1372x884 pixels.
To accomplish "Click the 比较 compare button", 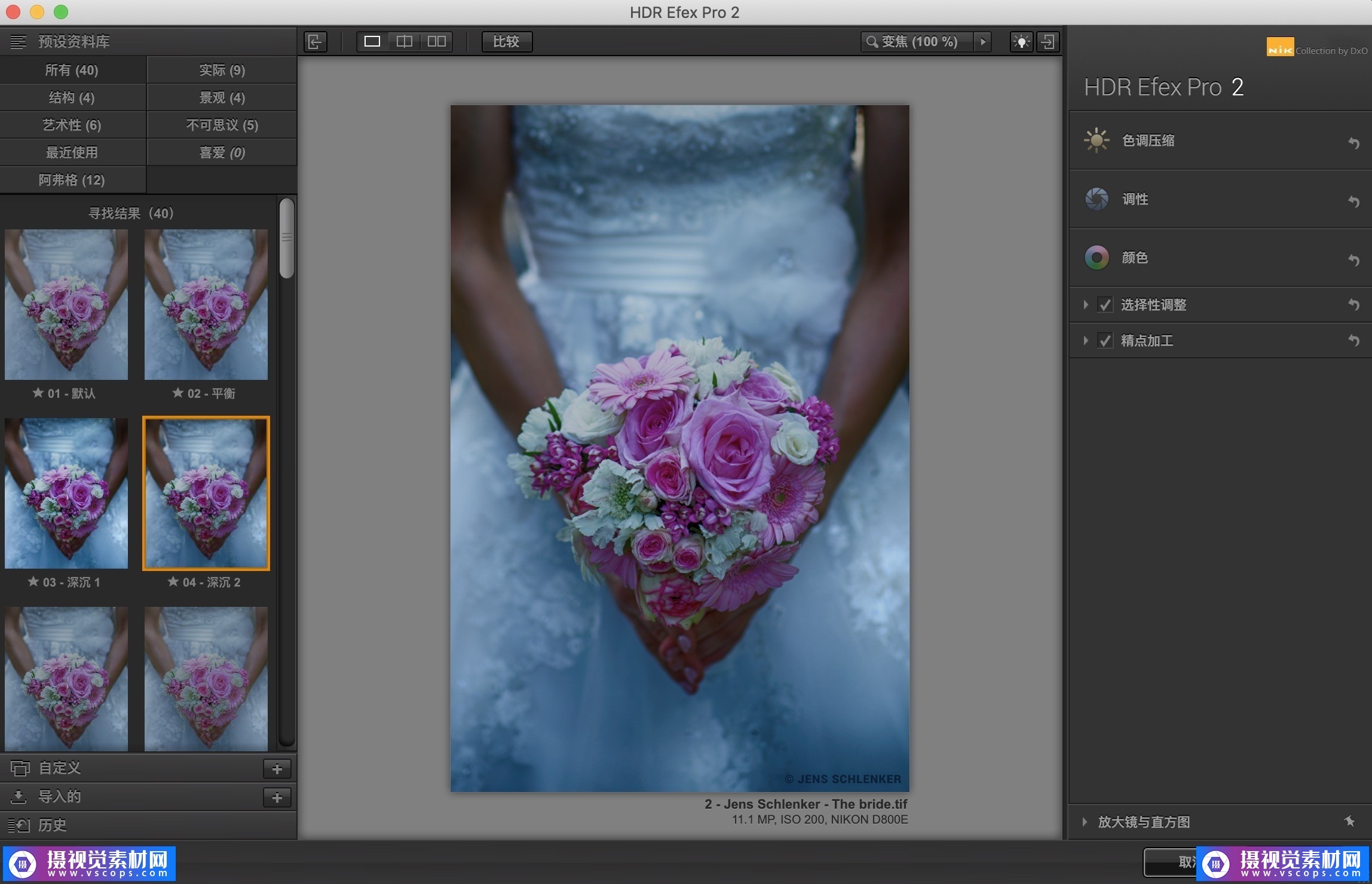I will pyautogui.click(x=506, y=42).
